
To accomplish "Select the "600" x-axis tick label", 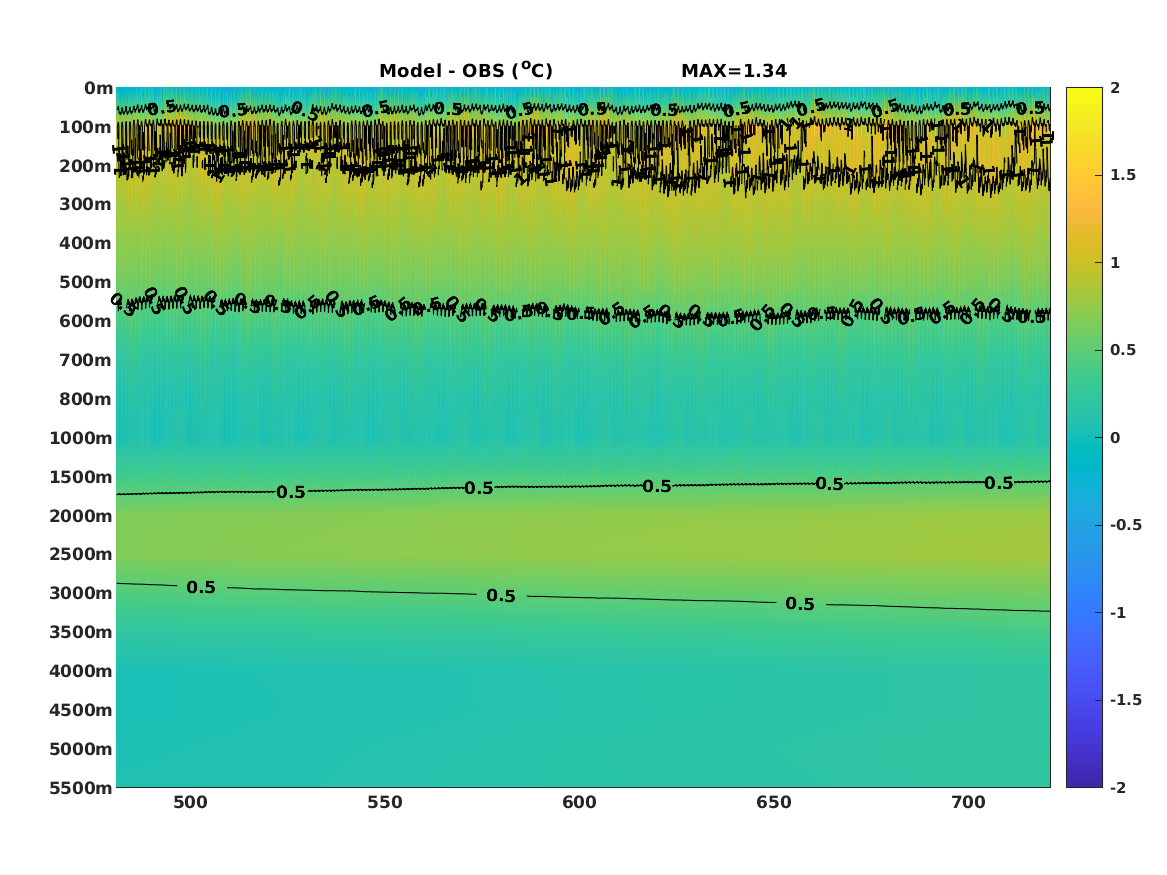I will point(579,802).
